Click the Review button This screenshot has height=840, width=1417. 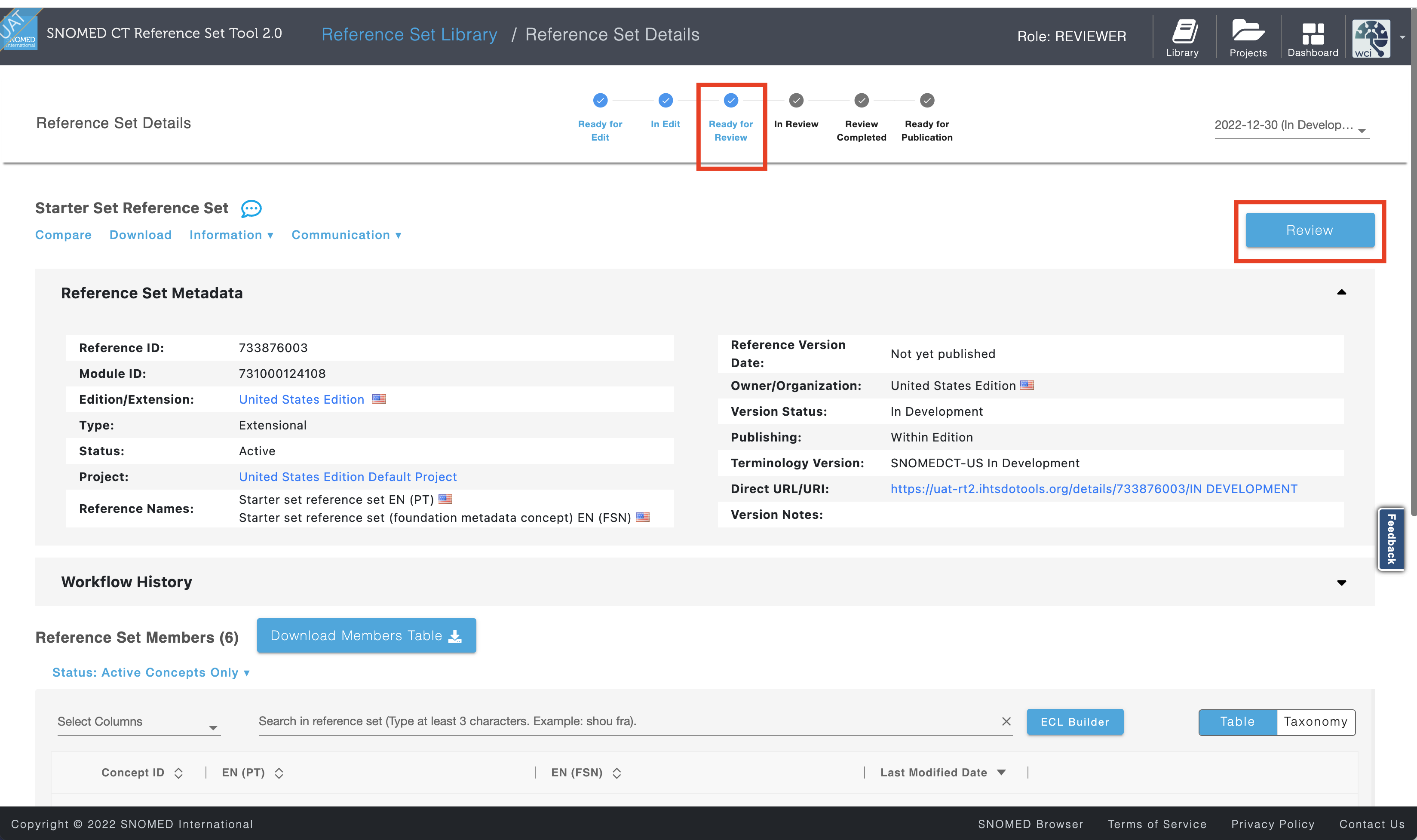1310,230
